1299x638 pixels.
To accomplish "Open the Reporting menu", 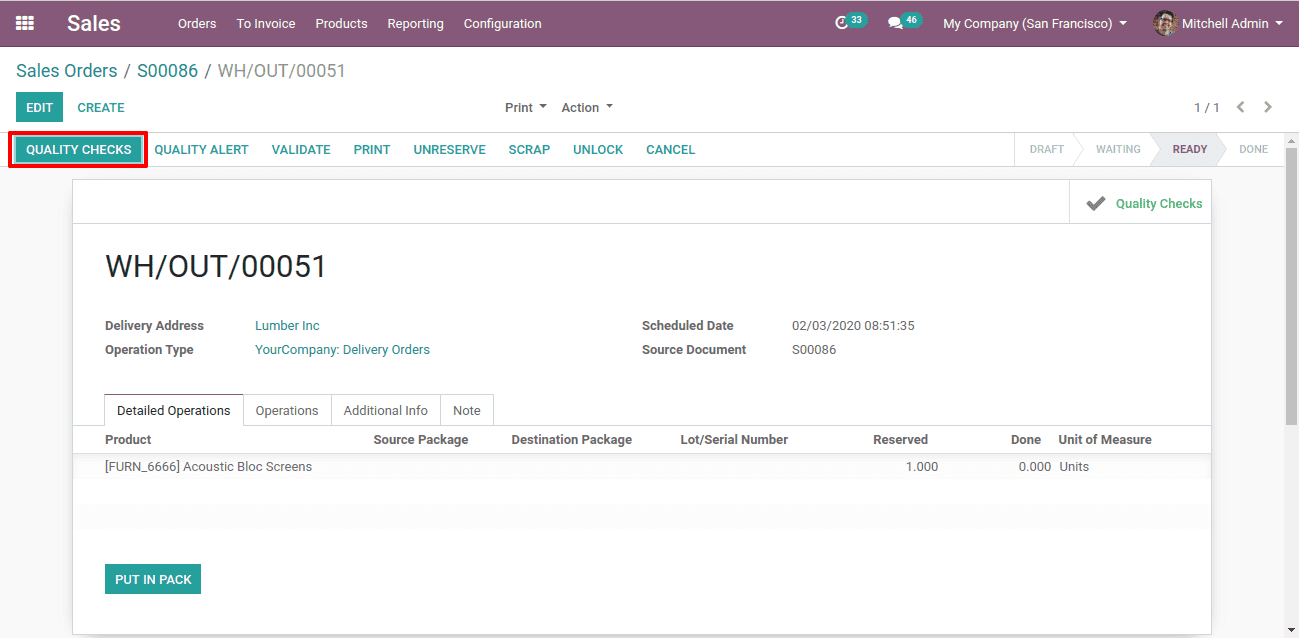I will click(x=415, y=23).
